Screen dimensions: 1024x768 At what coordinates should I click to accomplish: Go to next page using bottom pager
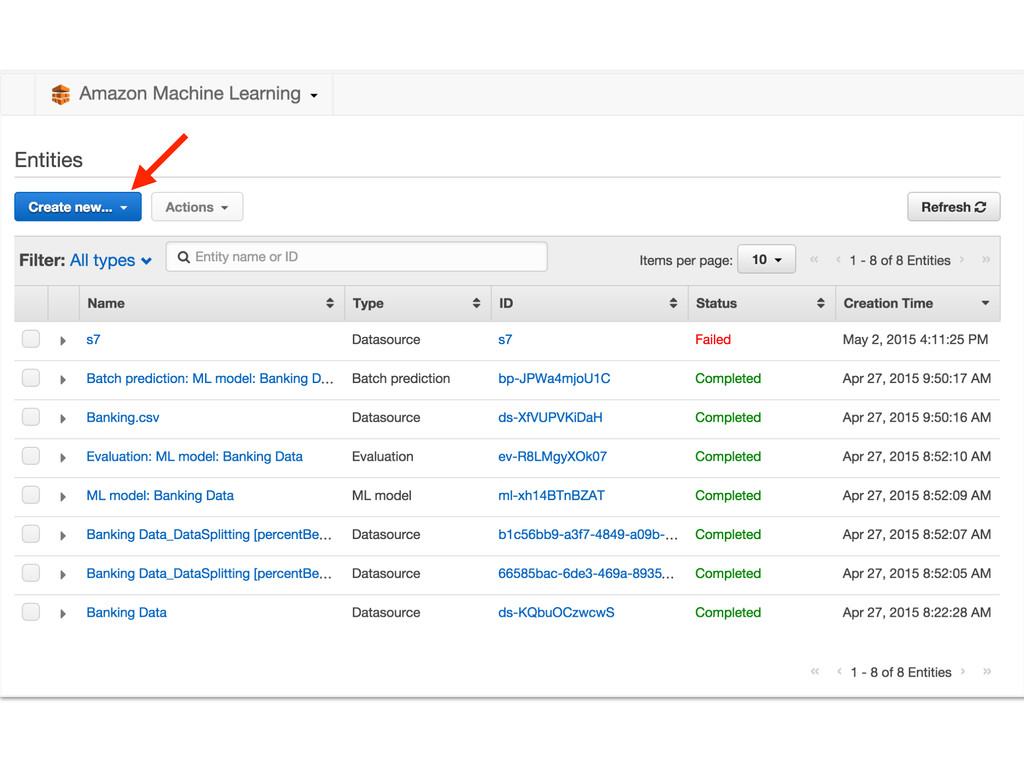[963, 671]
